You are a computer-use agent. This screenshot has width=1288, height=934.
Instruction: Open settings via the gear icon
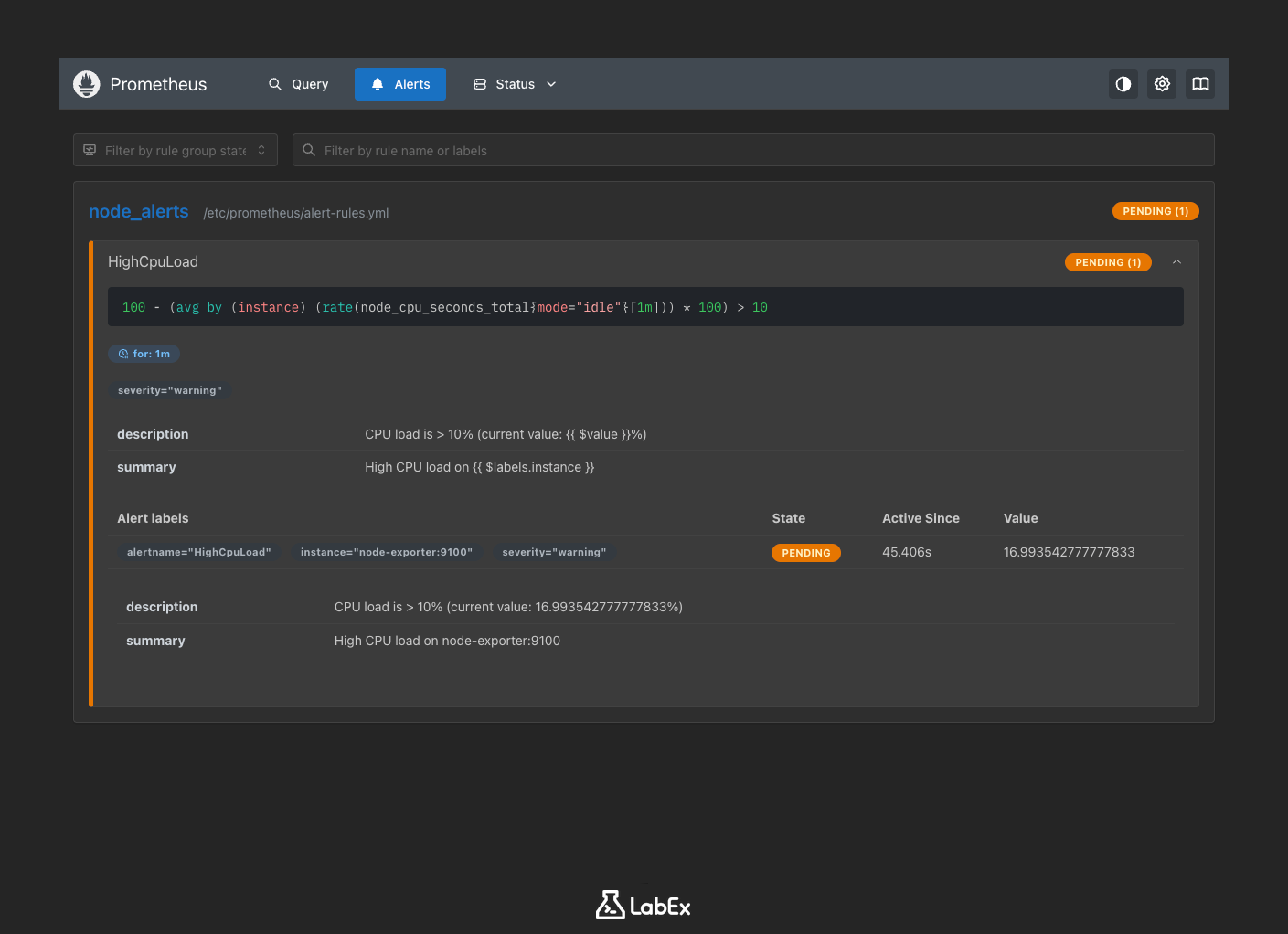(x=1162, y=84)
